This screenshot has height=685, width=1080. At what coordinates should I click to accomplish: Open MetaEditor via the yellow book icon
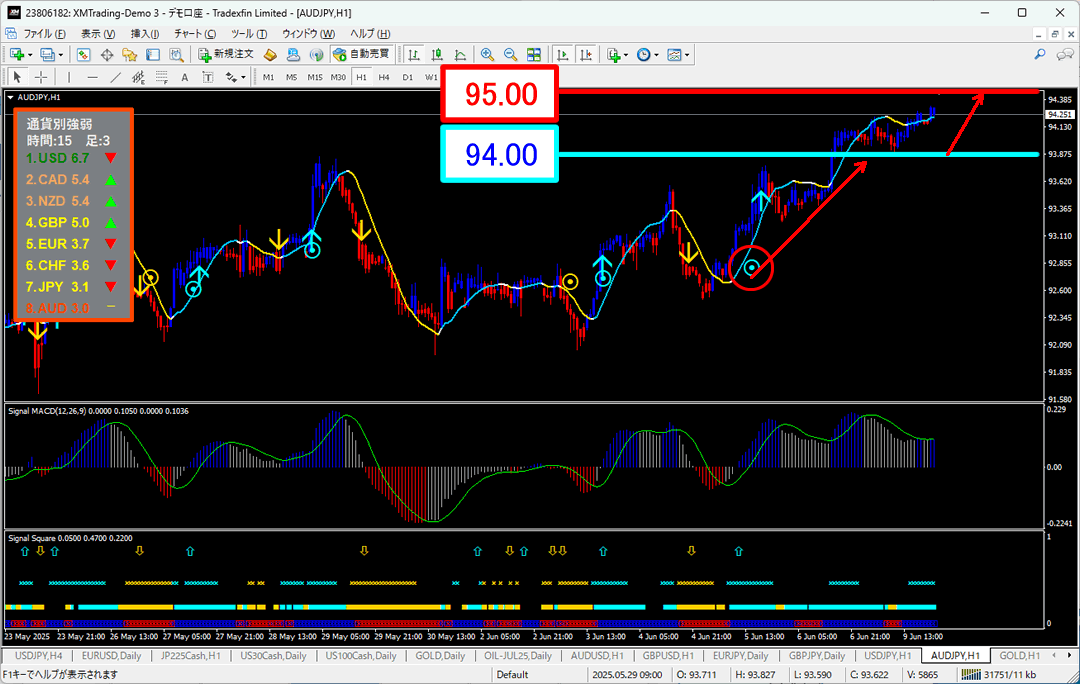click(x=271, y=54)
